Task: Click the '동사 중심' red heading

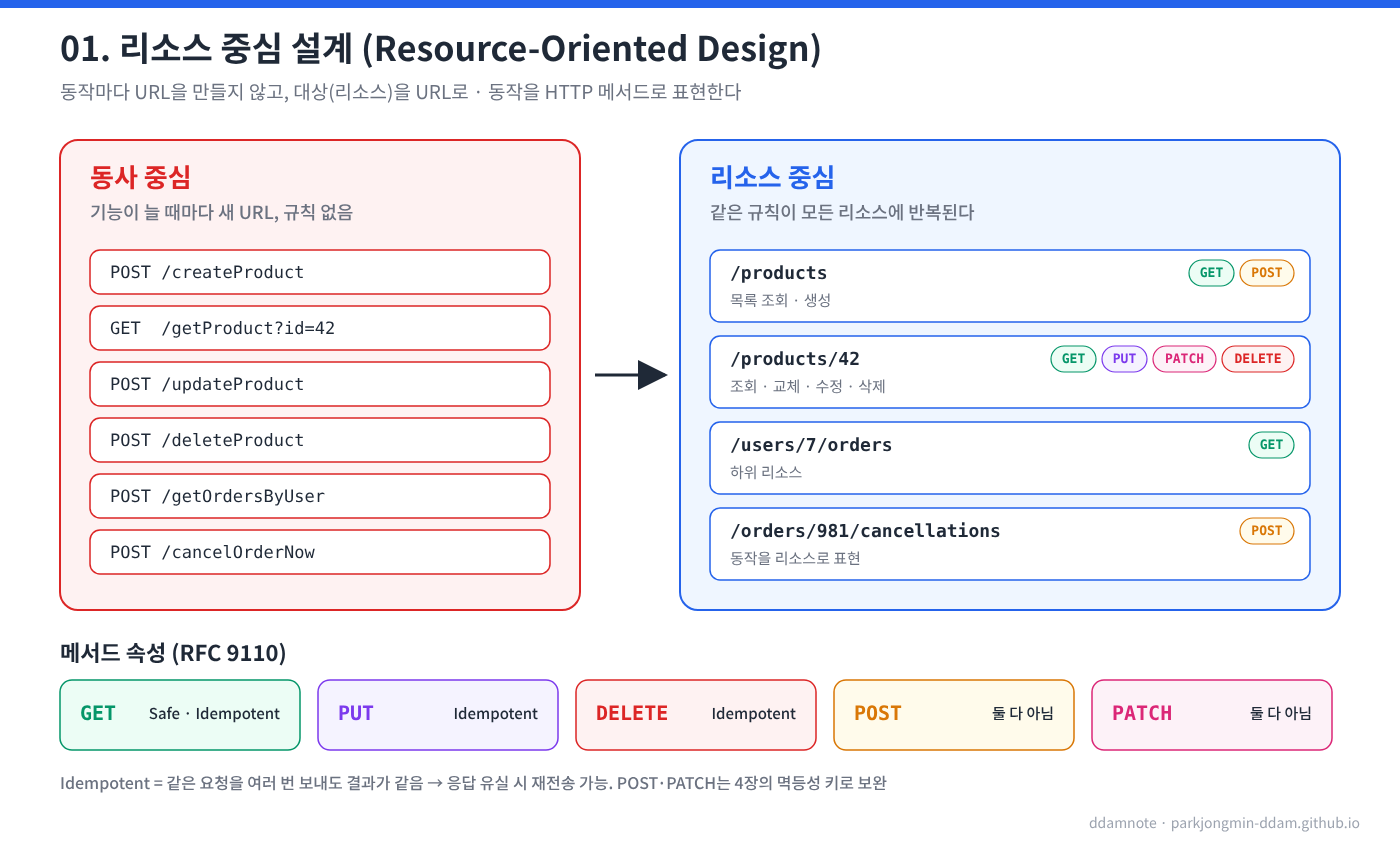Action: (140, 178)
